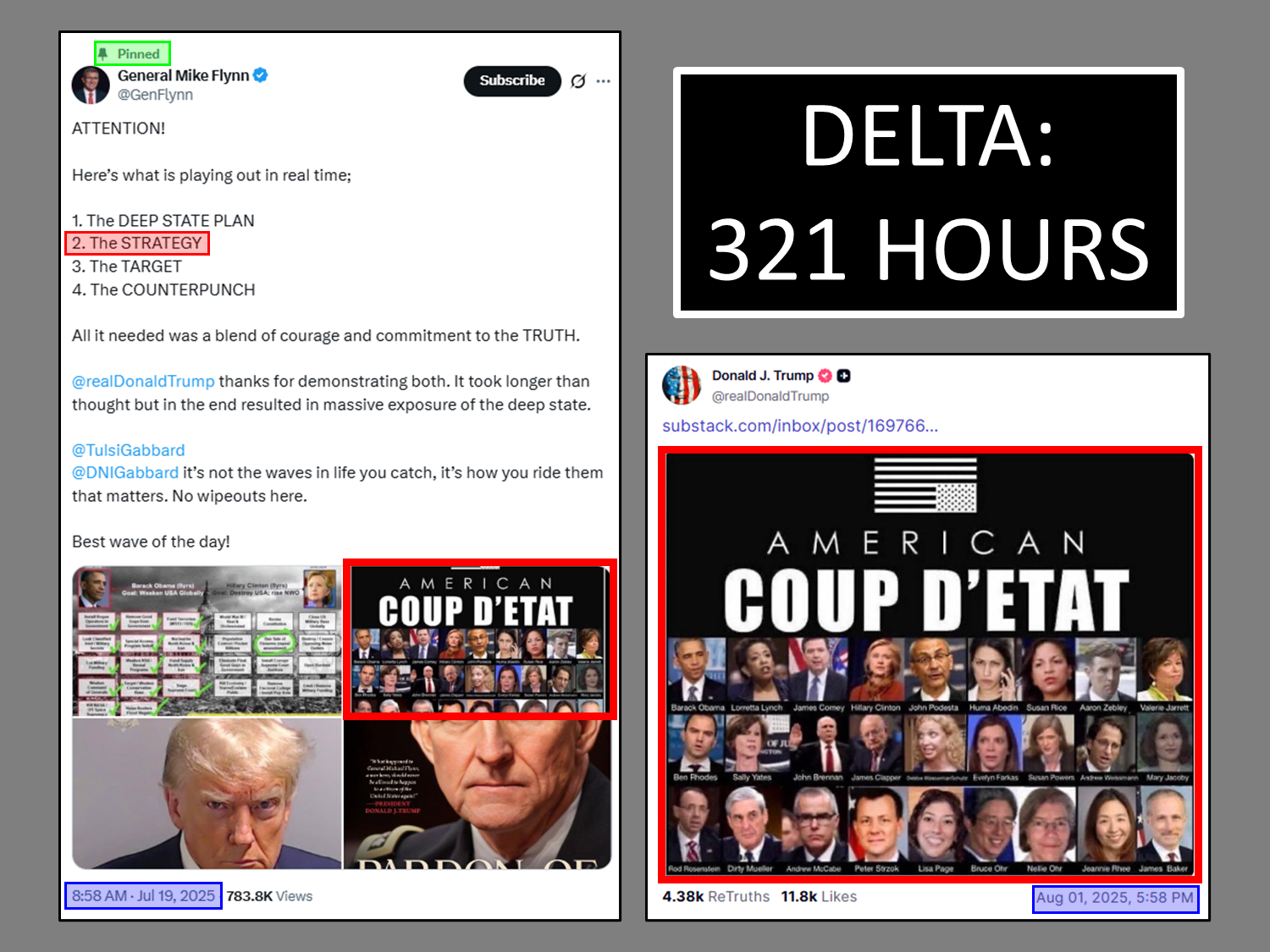Open the @realDonaldTrump mention link
The width and height of the screenshot is (1270, 952).
pos(143,382)
